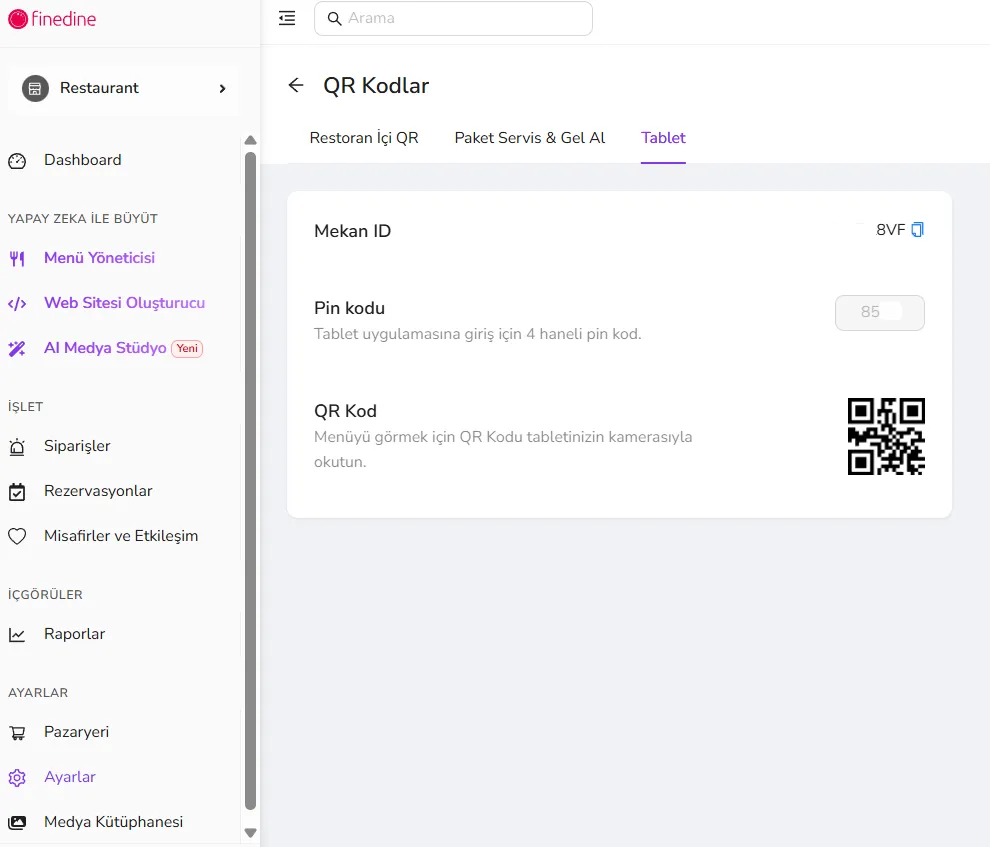This screenshot has height=847, width=990.
Task: Click the Dashboard gauge icon
Action: (x=17, y=161)
